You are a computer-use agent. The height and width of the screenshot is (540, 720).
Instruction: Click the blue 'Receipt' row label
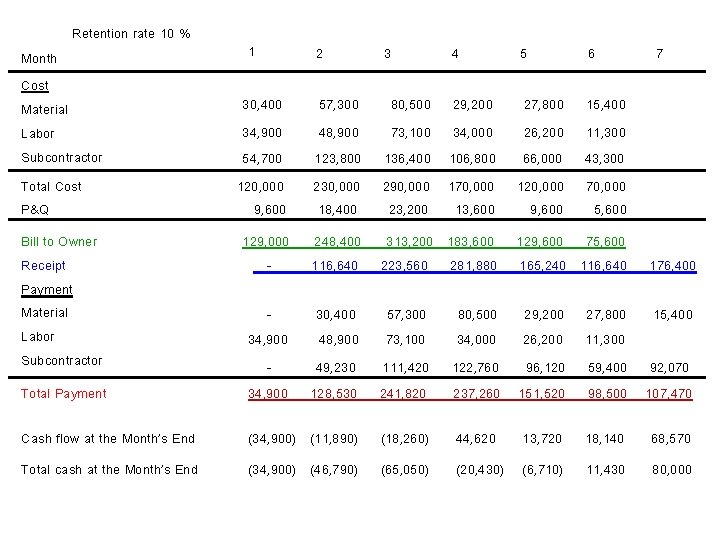[43, 265]
